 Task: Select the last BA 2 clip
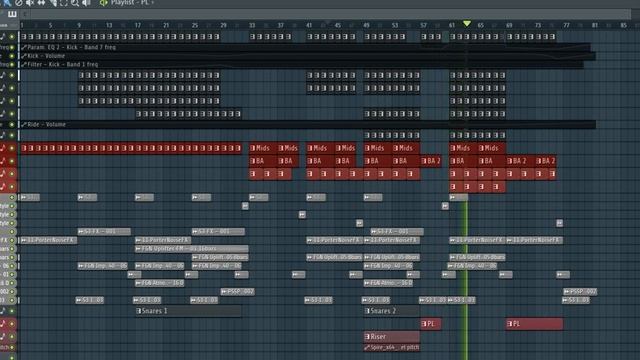tap(546, 161)
